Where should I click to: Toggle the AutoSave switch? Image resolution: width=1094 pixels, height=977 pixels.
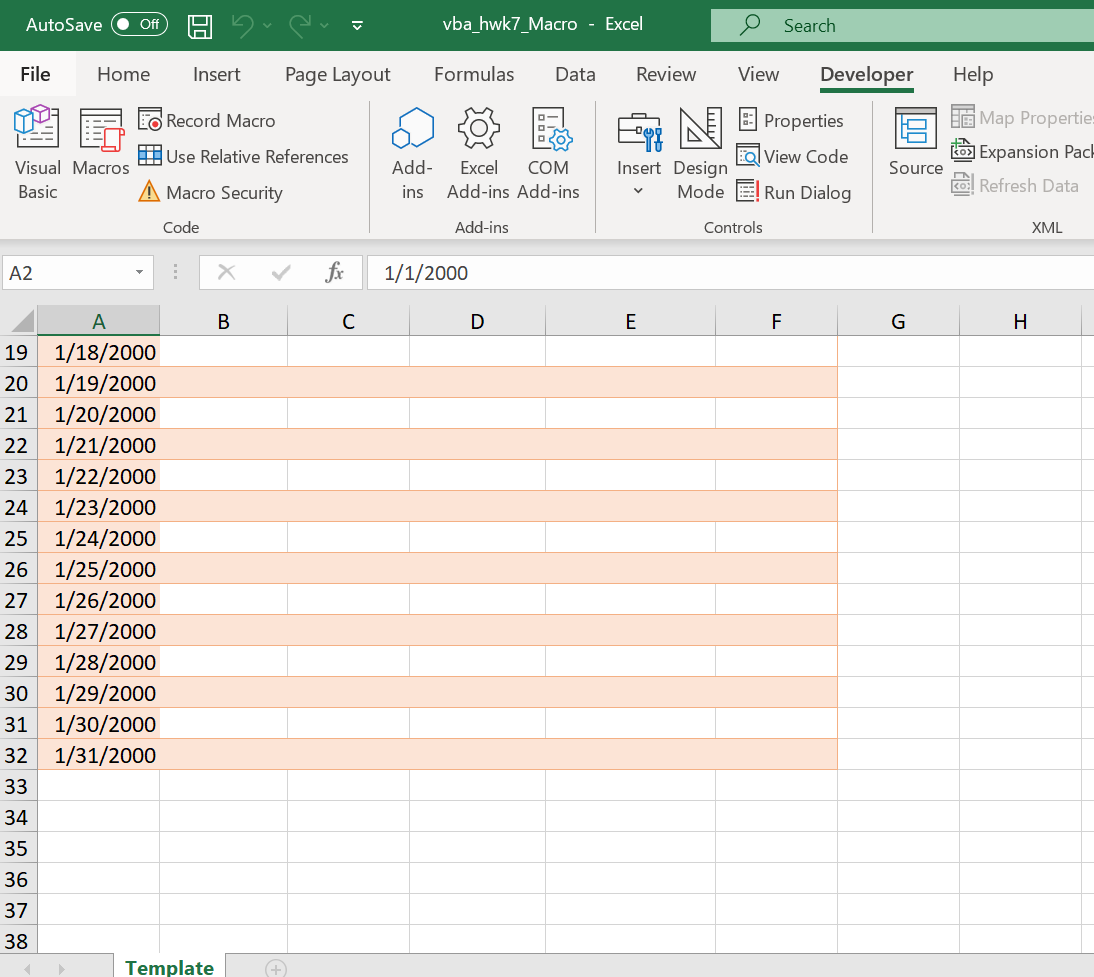138,25
